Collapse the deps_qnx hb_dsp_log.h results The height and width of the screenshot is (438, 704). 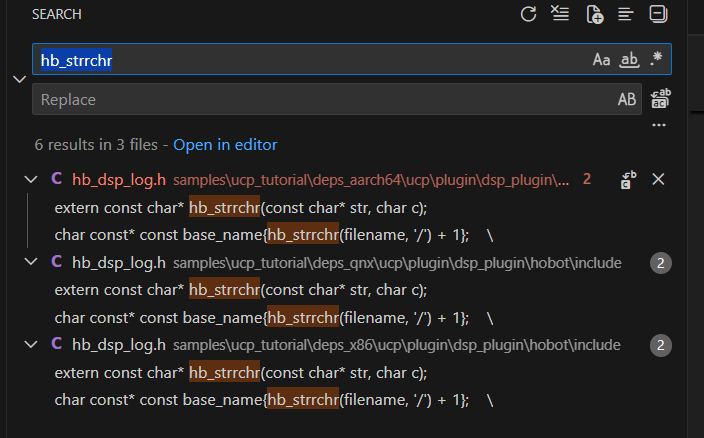(31, 263)
